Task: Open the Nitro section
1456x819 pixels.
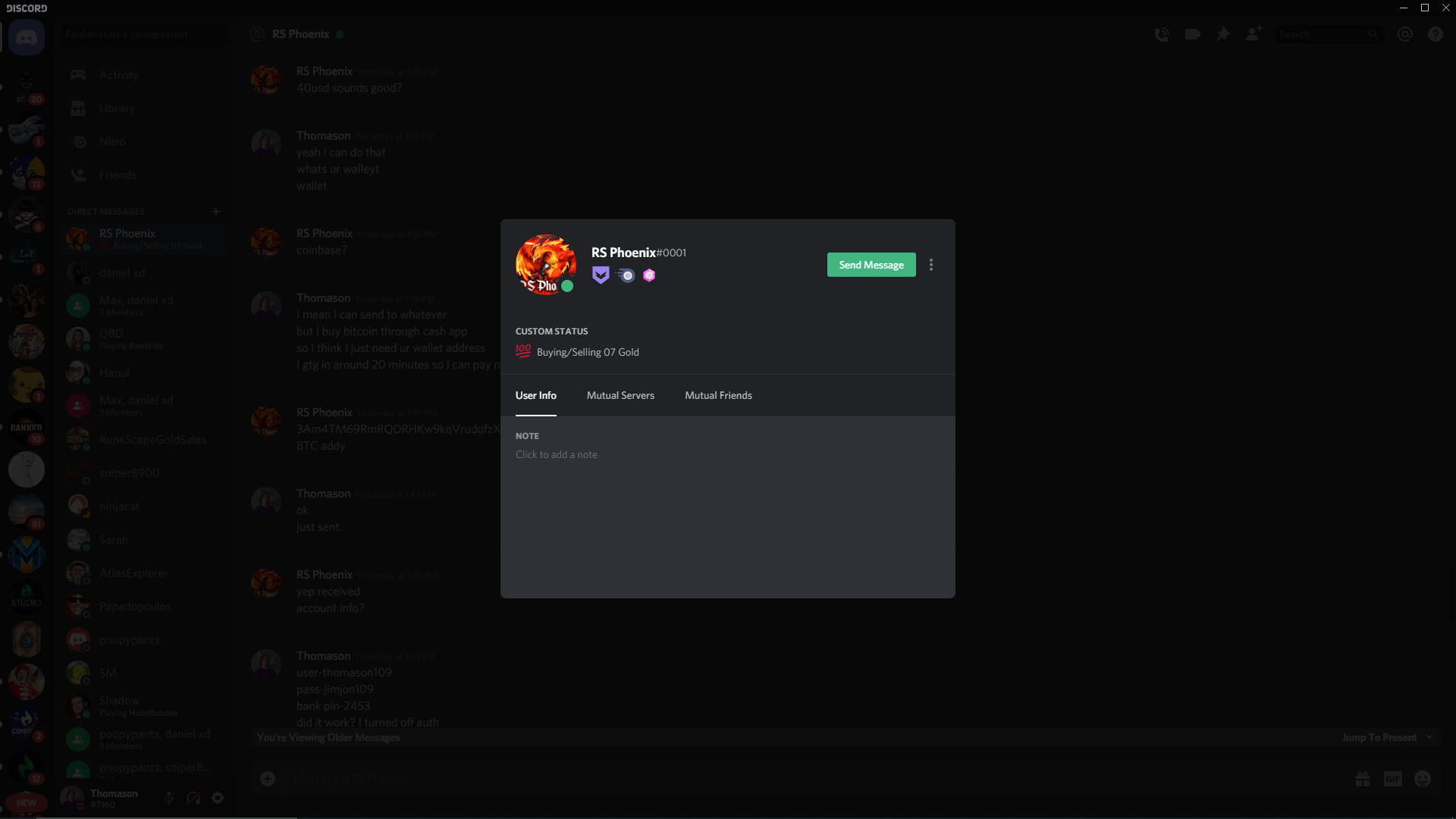Action: point(144,141)
